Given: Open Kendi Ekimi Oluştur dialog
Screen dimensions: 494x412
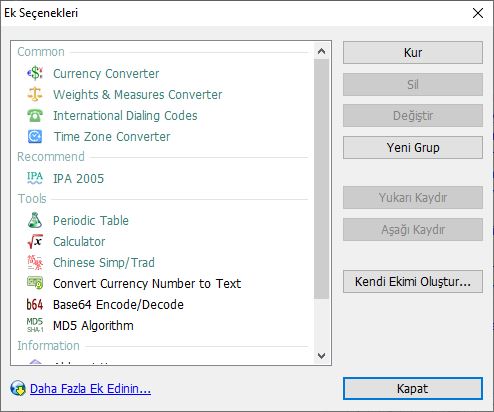Looking at the screenshot, I should pyautogui.click(x=413, y=281).
